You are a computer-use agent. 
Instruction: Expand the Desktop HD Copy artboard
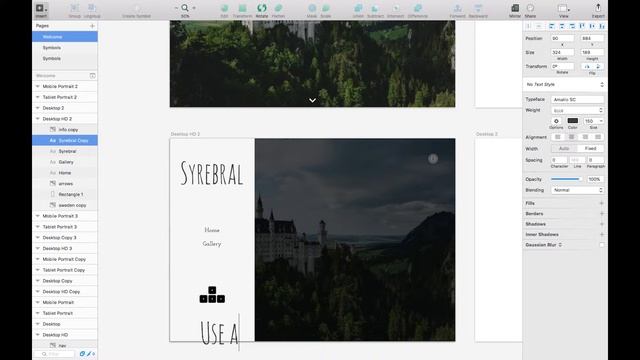(x=38, y=292)
